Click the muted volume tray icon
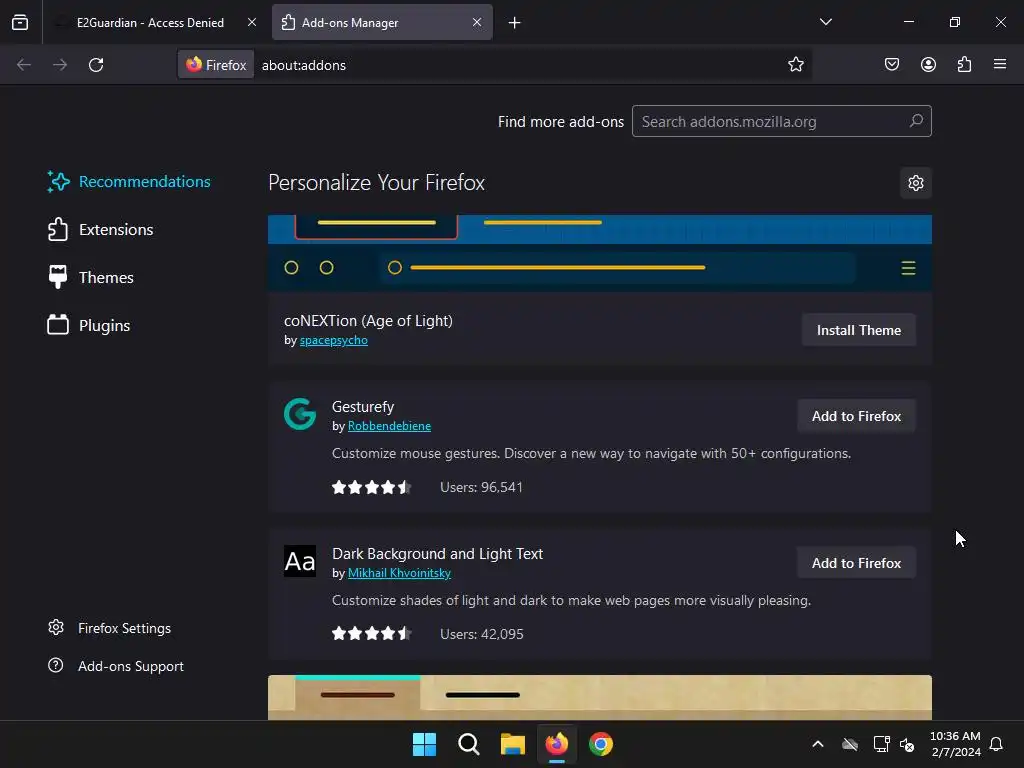Viewport: 1024px width, 768px height. click(x=907, y=744)
